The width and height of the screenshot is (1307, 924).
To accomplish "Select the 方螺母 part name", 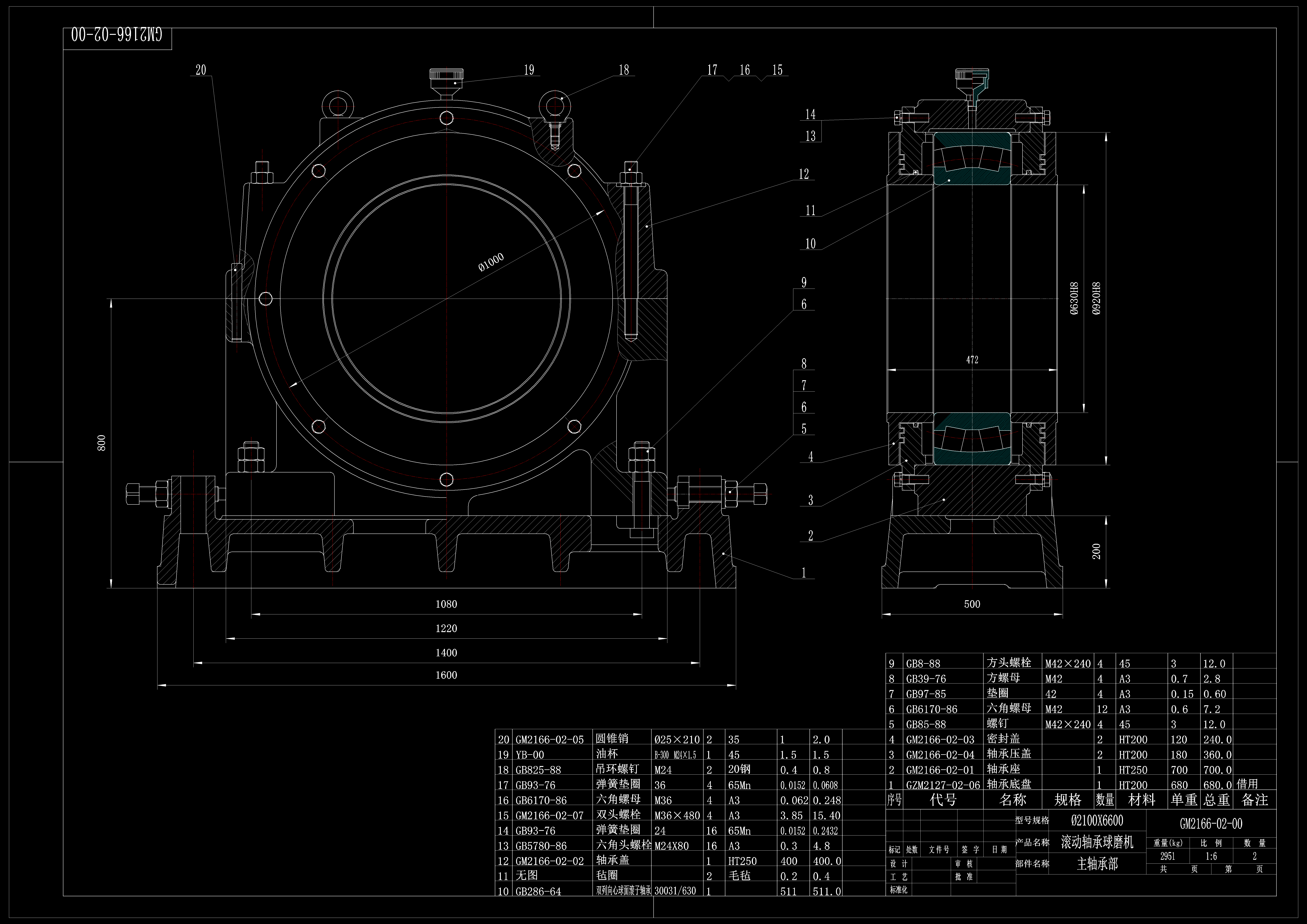I will [1003, 678].
